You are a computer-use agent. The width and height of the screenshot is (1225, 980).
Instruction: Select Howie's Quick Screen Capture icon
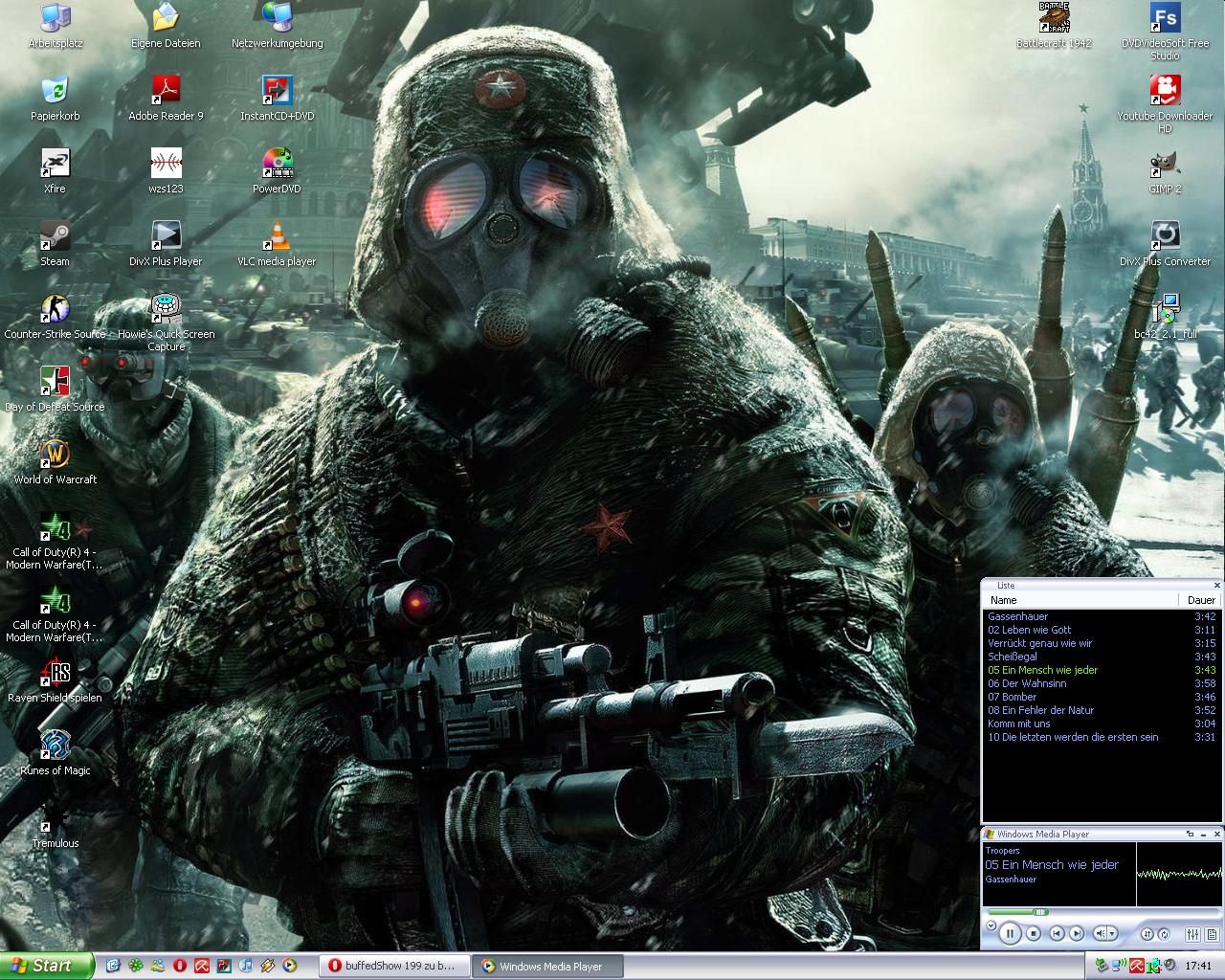[x=166, y=323]
